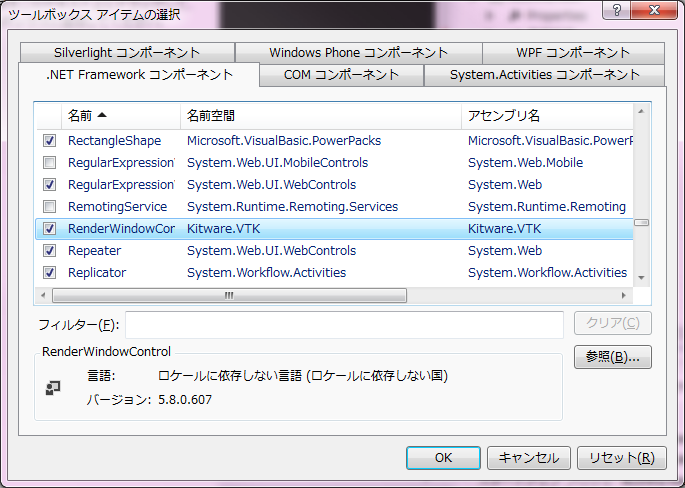Click the 参照(B)... browse button

612,357
